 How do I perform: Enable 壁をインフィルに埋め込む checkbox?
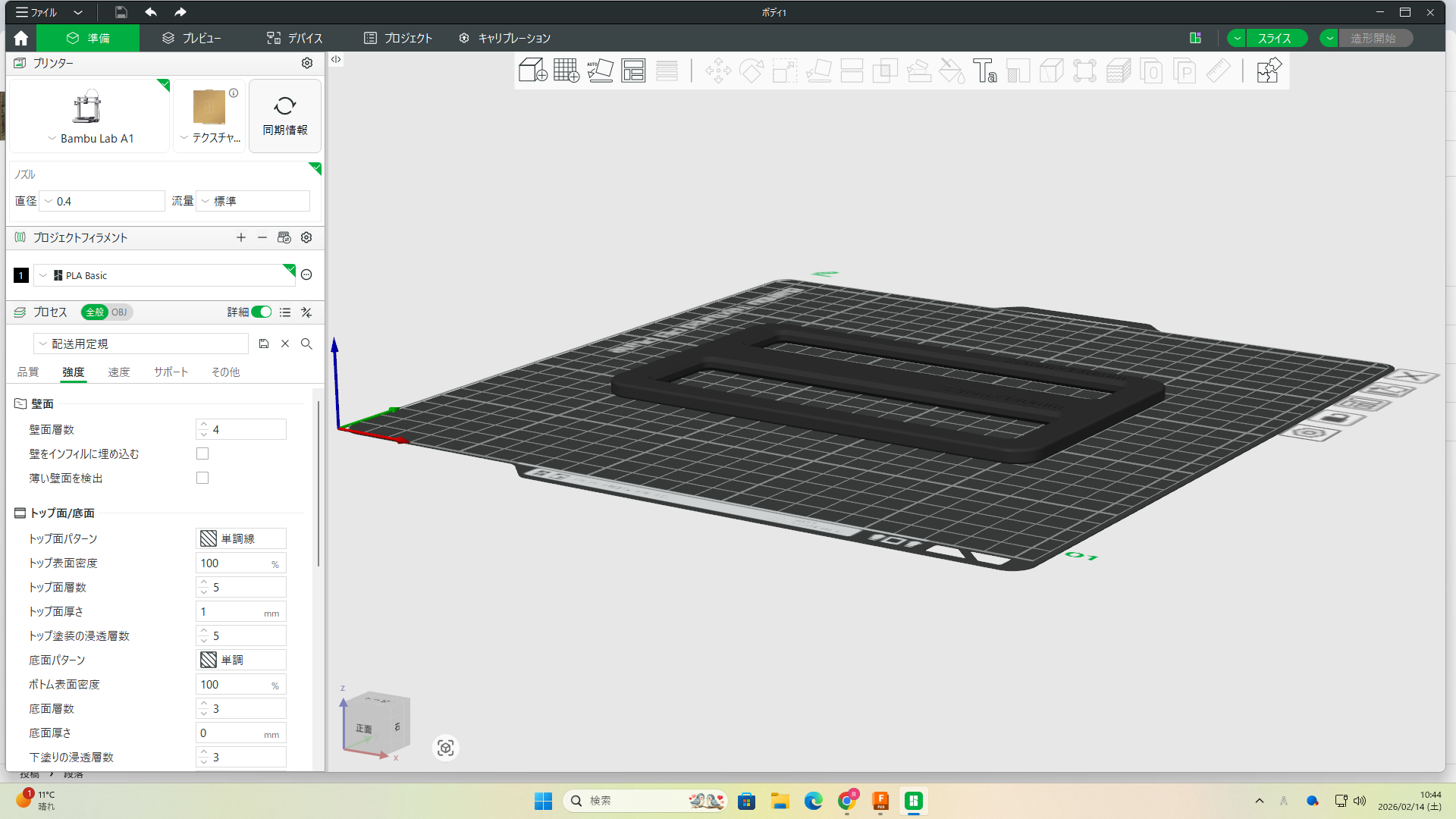(202, 453)
